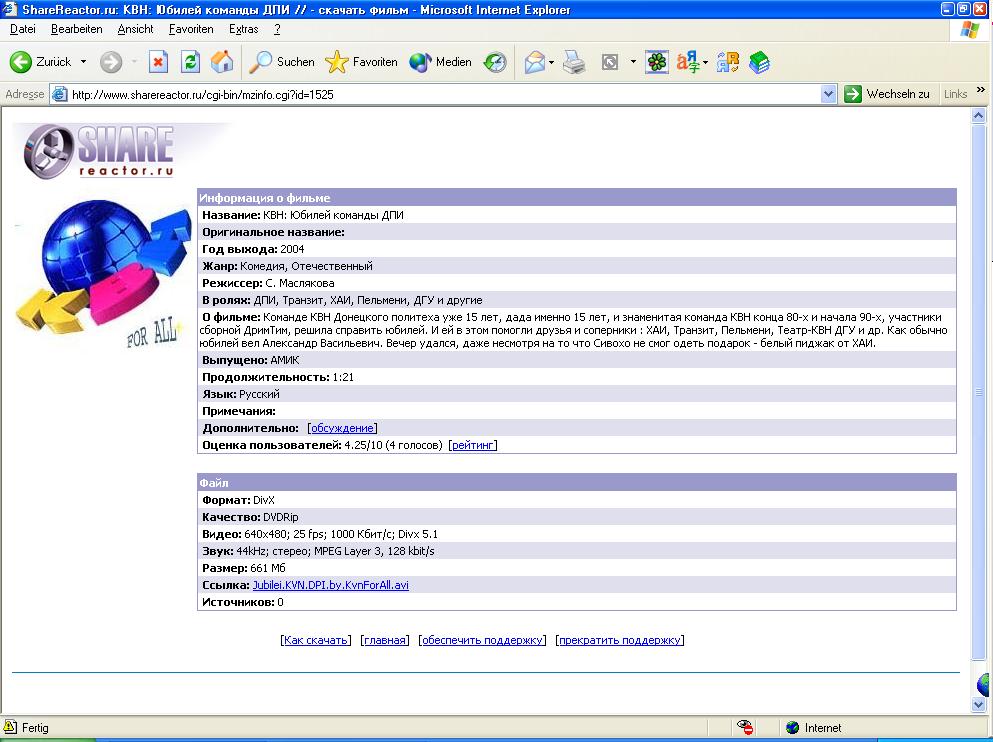This screenshot has width=993, height=742.
Task: Click the vertical scrollbar down arrow
Action: (978, 704)
